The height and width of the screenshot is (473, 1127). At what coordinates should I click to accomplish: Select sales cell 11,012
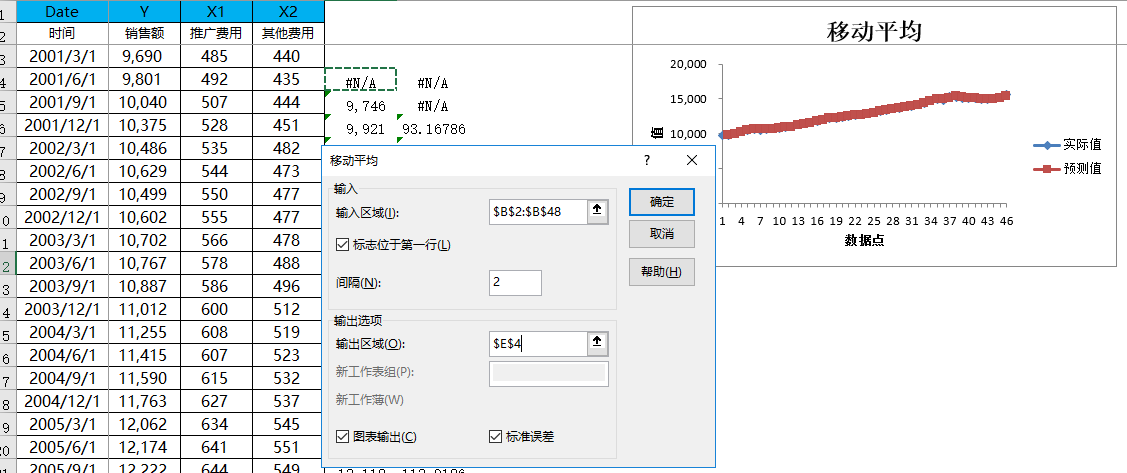click(144, 309)
